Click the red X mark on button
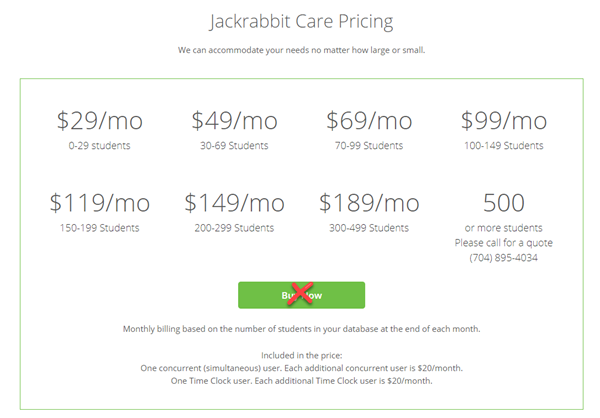The image size is (600, 418). [x=300, y=294]
